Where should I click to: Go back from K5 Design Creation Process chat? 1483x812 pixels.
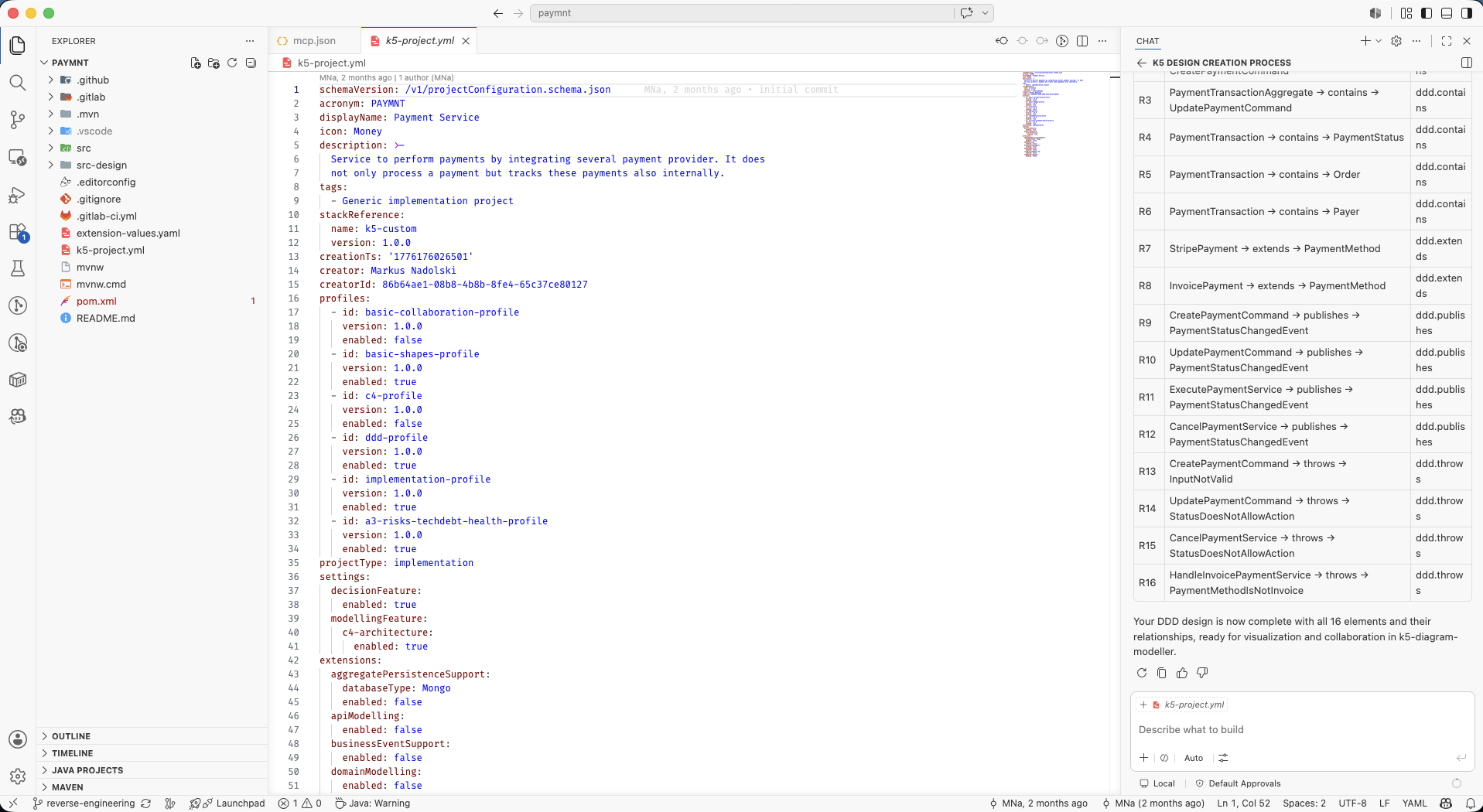click(1142, 63)
